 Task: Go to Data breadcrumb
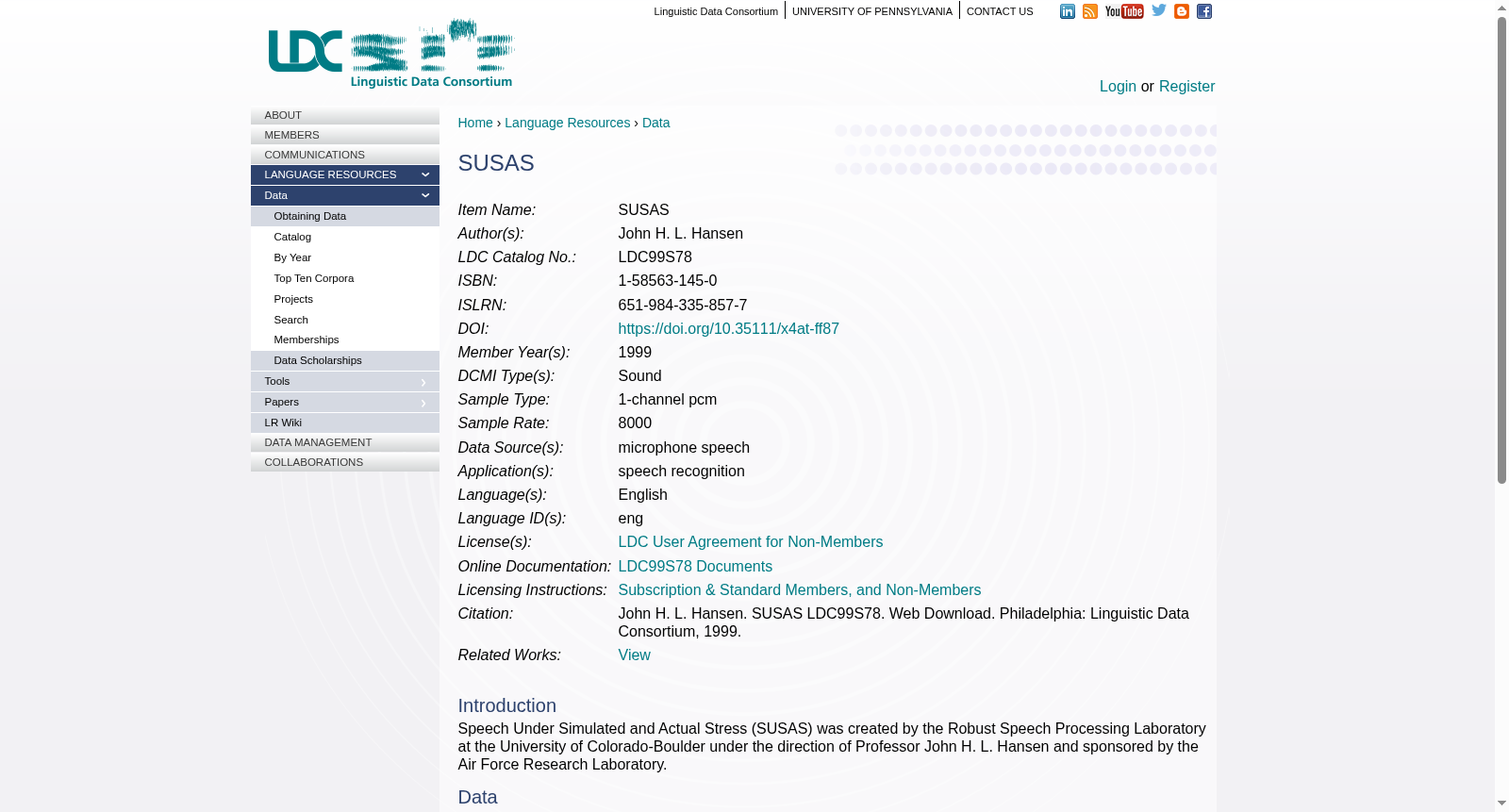[x=655, y=123]
